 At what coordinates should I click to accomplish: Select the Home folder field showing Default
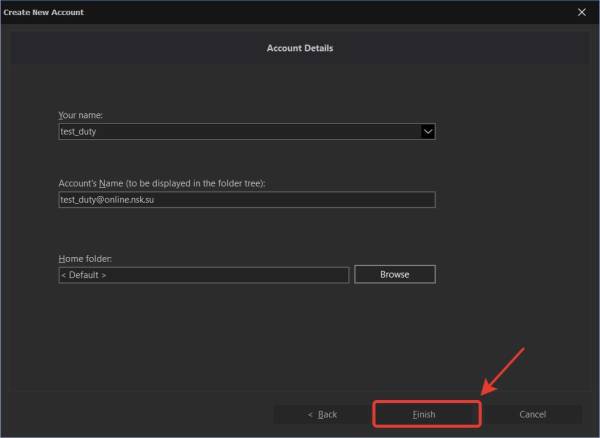pos(204,274)
